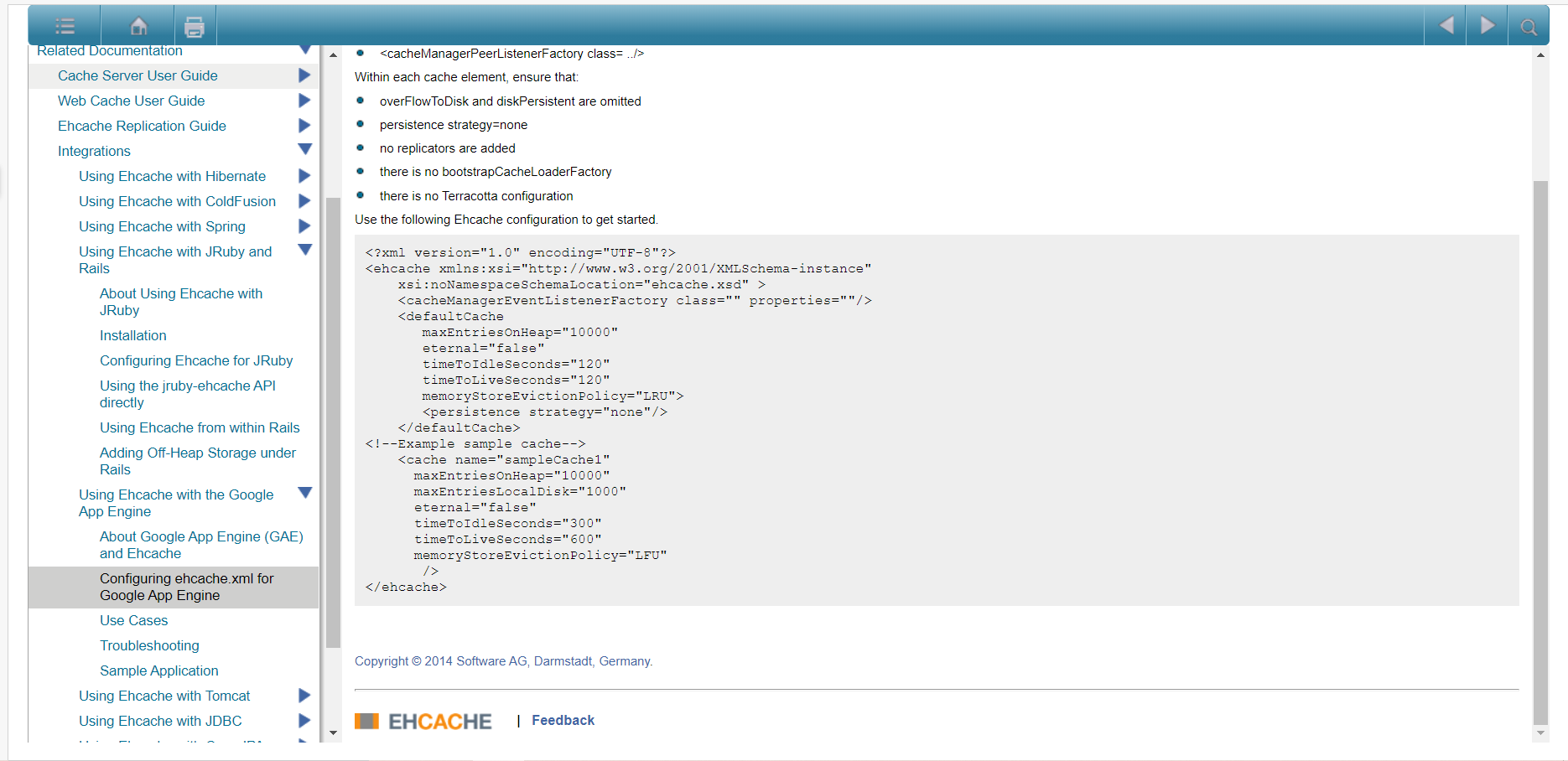Open Web Cache User Guide

coord(131,101)
